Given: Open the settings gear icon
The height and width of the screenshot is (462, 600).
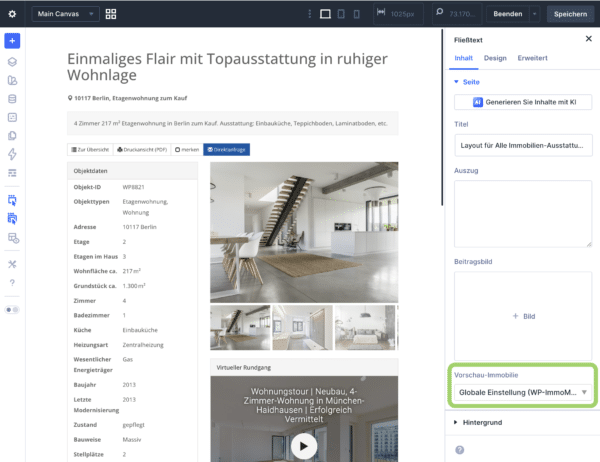Looking at the screenshot, I should tap(12, 14).
